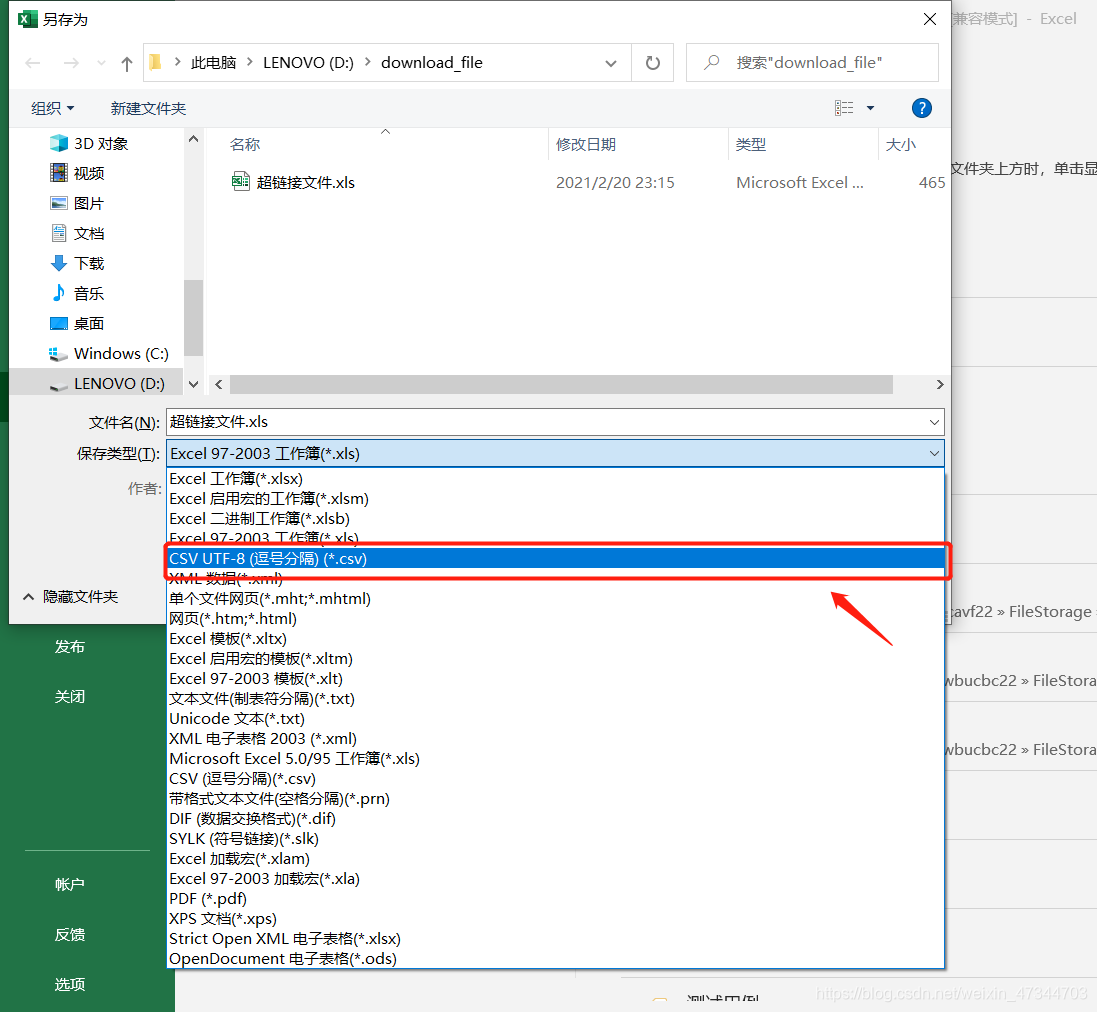
Task: Sort by 修改日期 column header
Action: [x=586, y=144]
